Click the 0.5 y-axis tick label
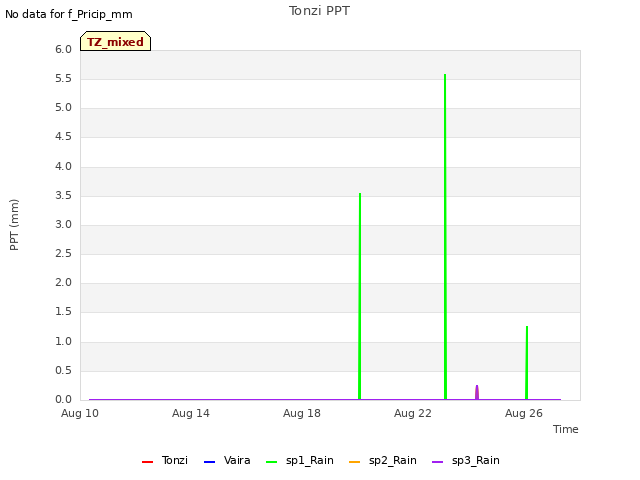Image resolution: width=640 pixels, height=480 pixels. tap(63, 371)
